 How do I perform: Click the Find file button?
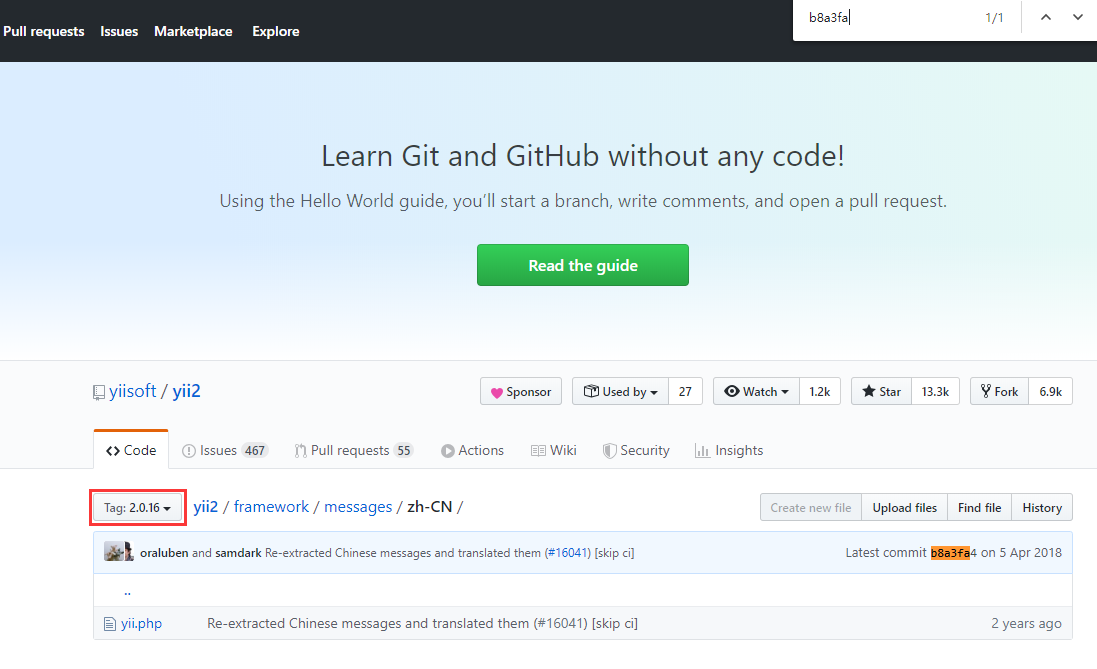tap(979, 507)
